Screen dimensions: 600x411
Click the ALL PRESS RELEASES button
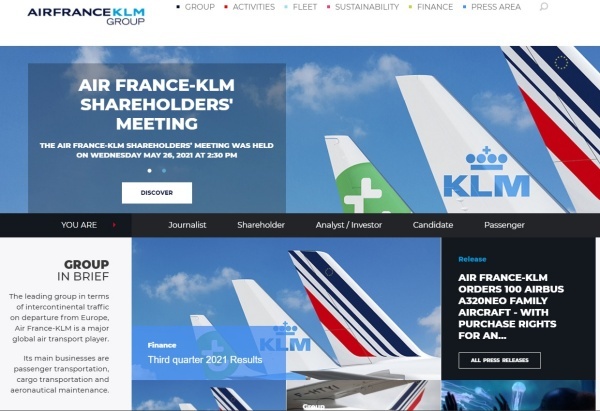click(499, 360)
